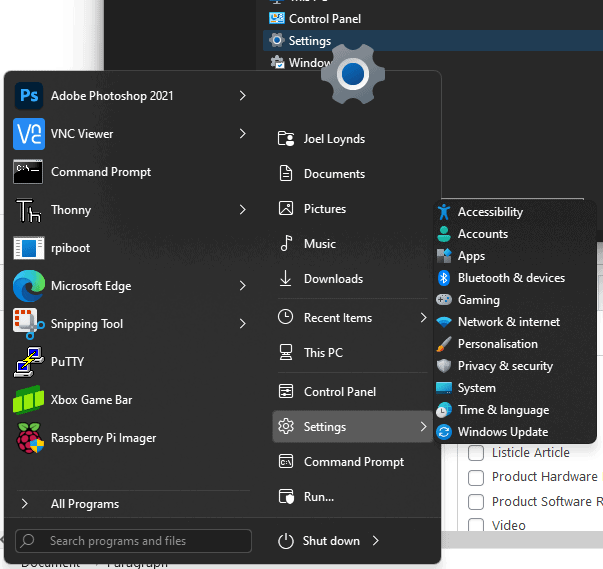Screen dimensions: 603x569
Task: Click Control Panel icon in start menu
Action: click(286, 392)
